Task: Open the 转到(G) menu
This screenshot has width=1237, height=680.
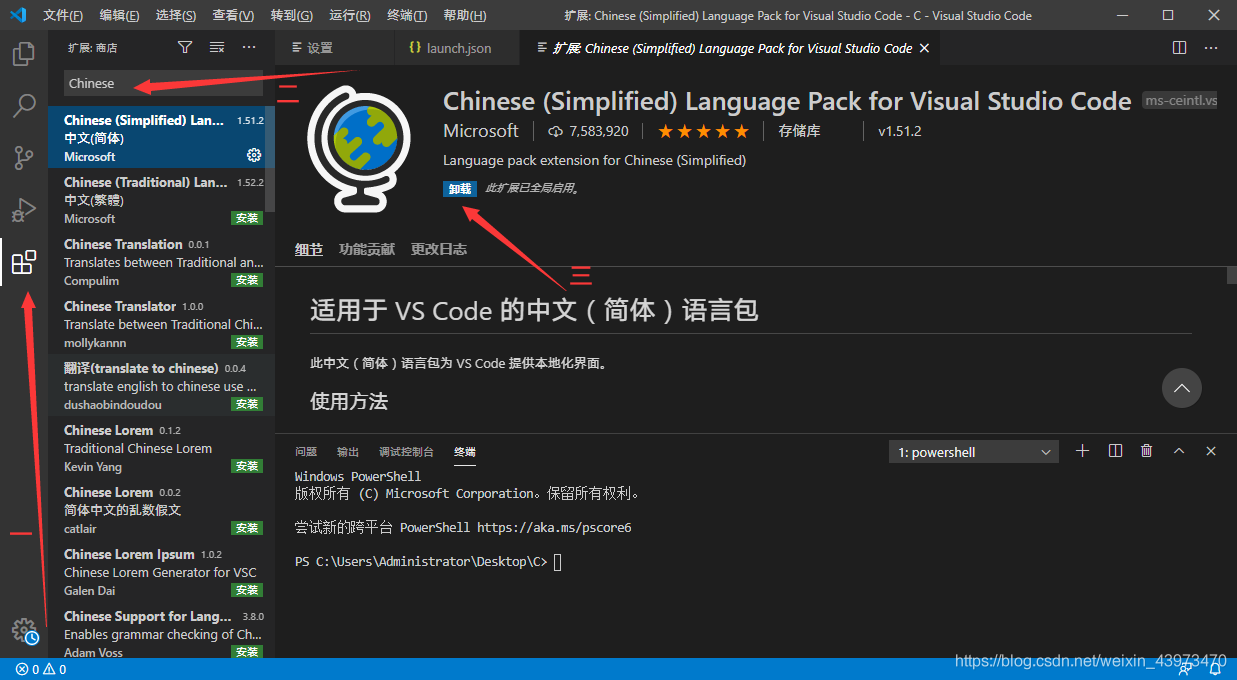Action: click(291, 16)
